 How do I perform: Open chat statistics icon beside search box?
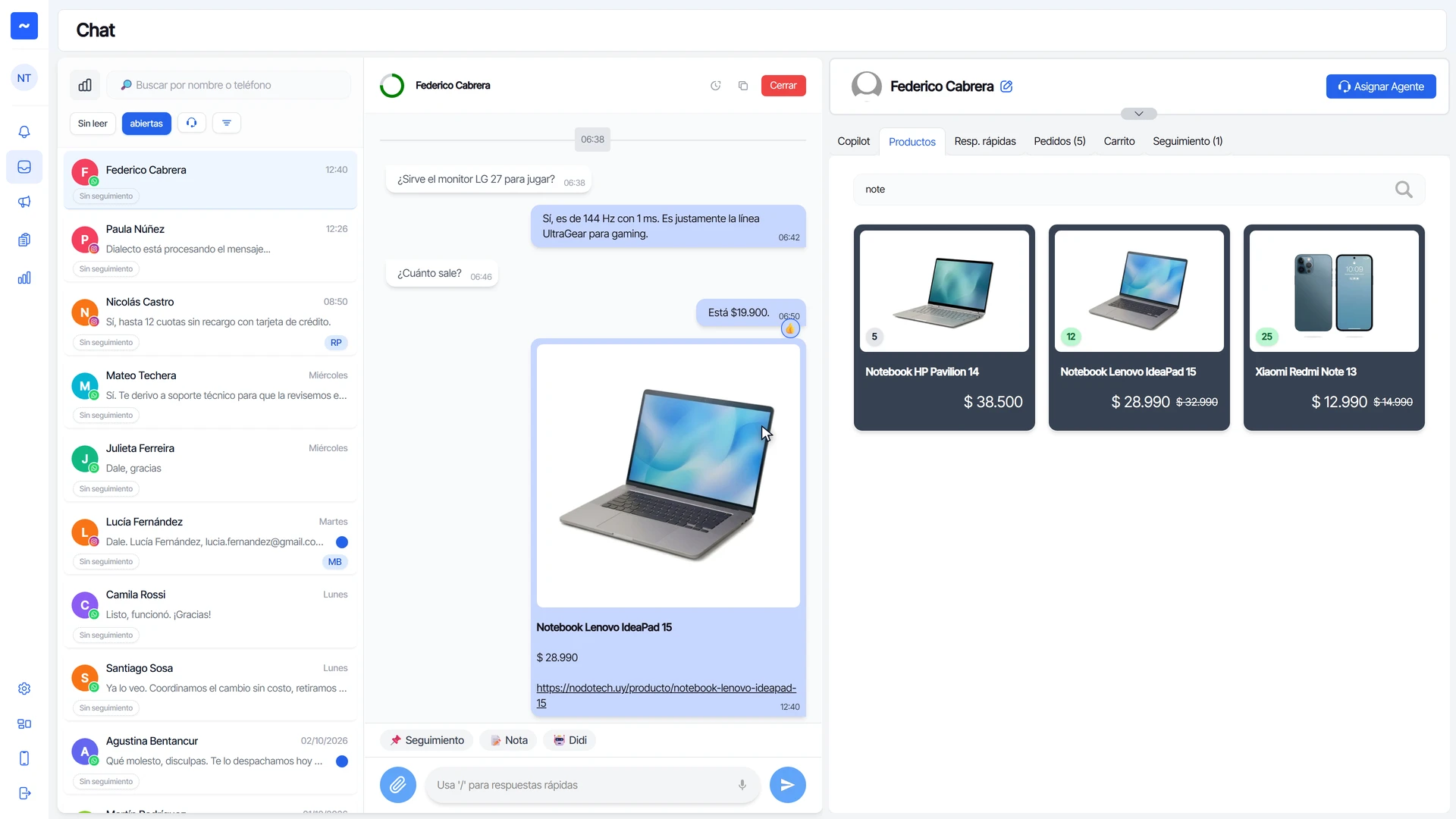click(85, 85)
